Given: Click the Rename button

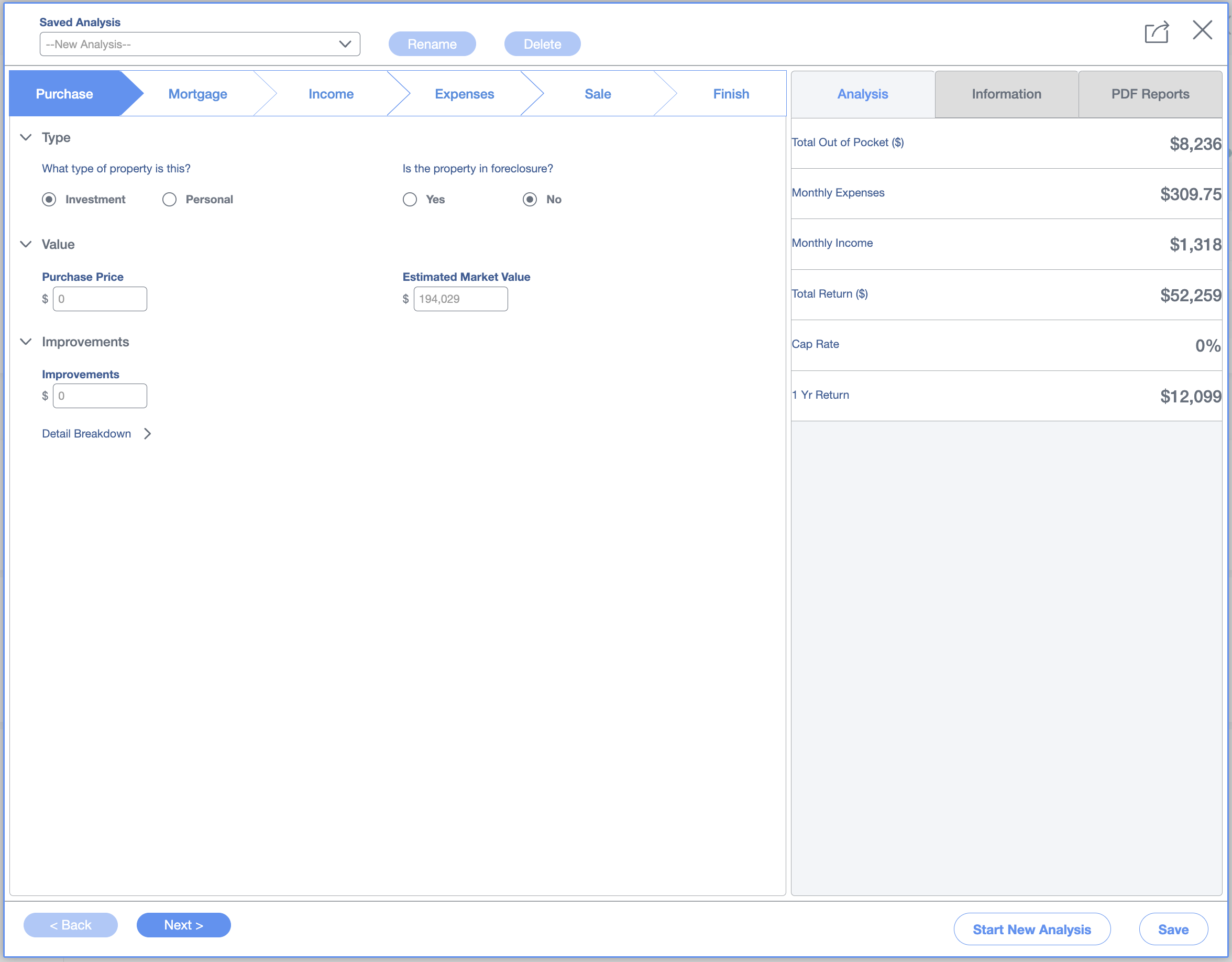Looking at the screenshot, I should tap(432, 43).
